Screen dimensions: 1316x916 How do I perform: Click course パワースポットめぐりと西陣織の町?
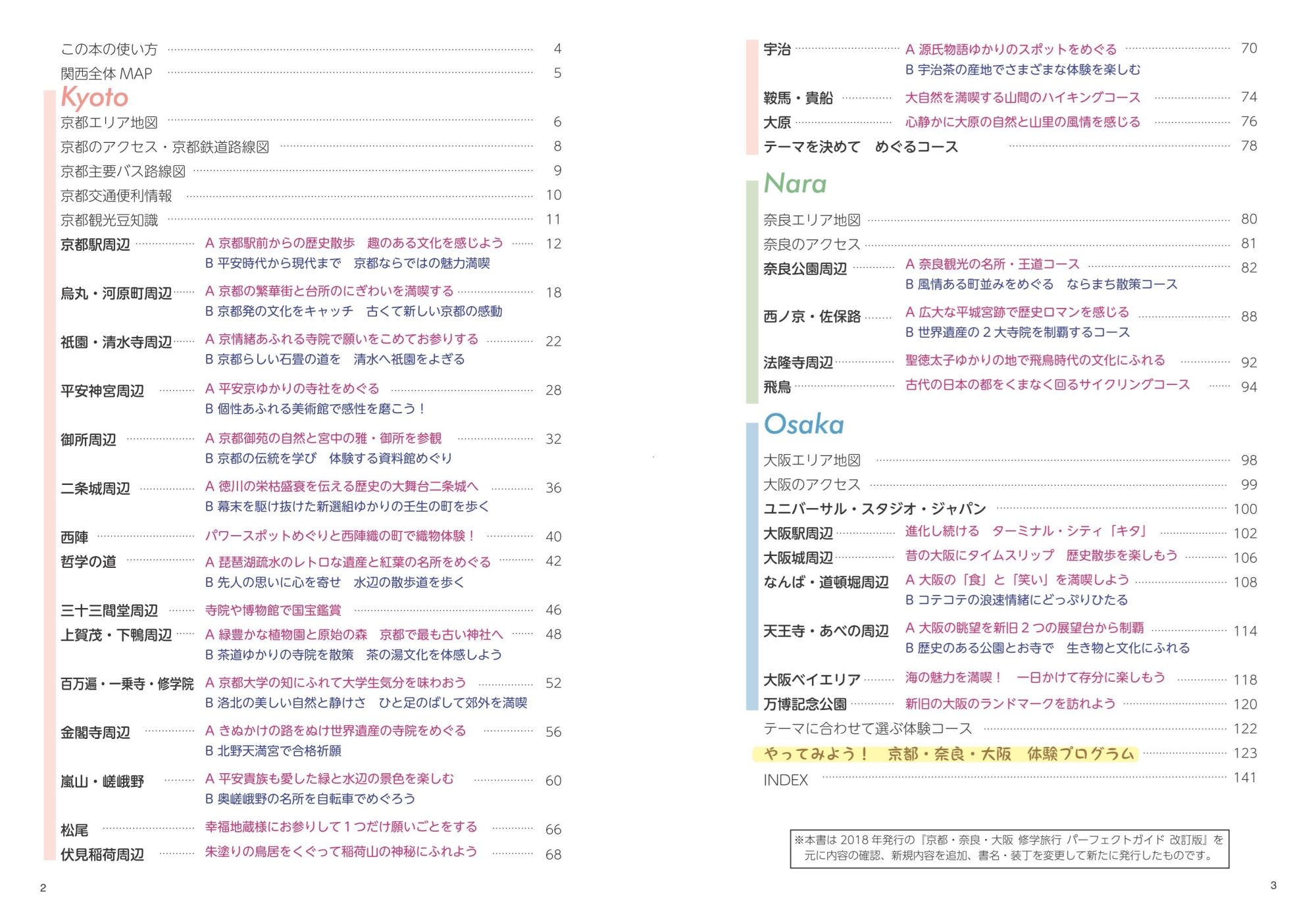340,536
